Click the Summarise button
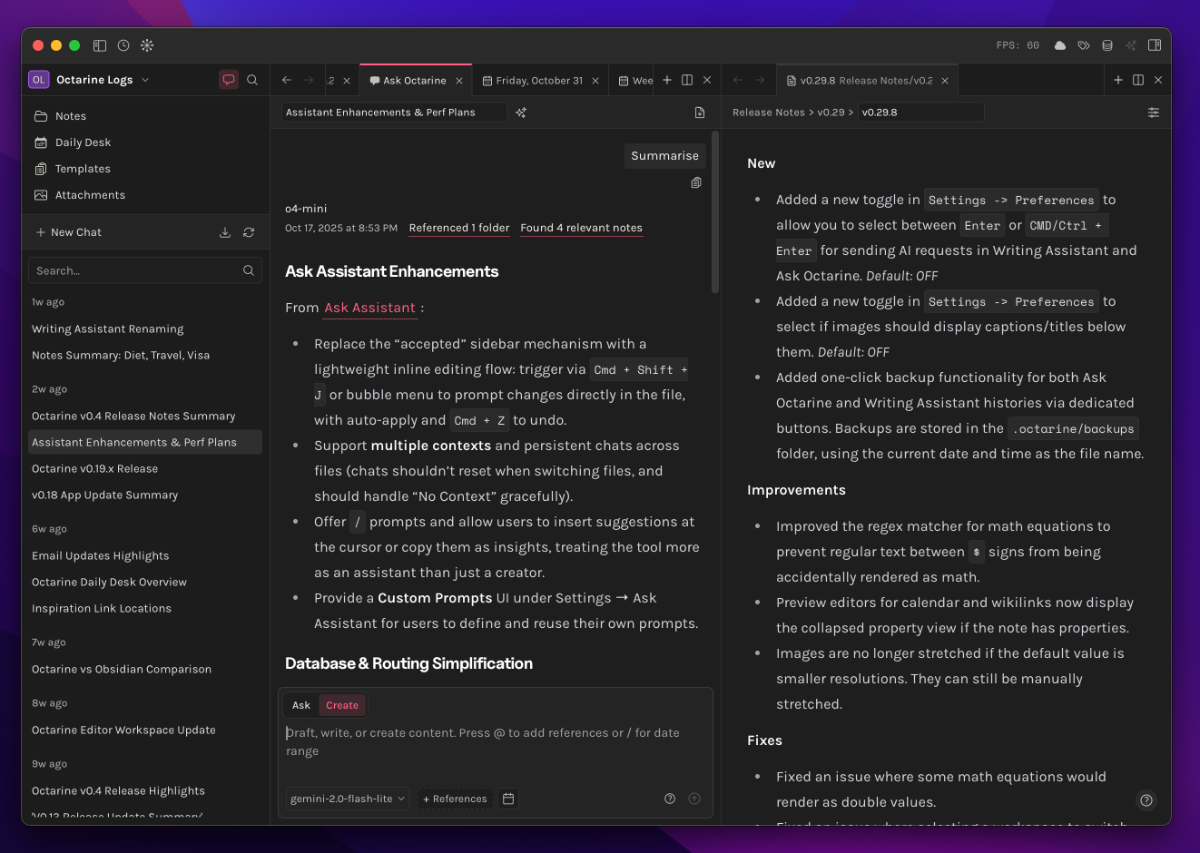 click(664, 156)
